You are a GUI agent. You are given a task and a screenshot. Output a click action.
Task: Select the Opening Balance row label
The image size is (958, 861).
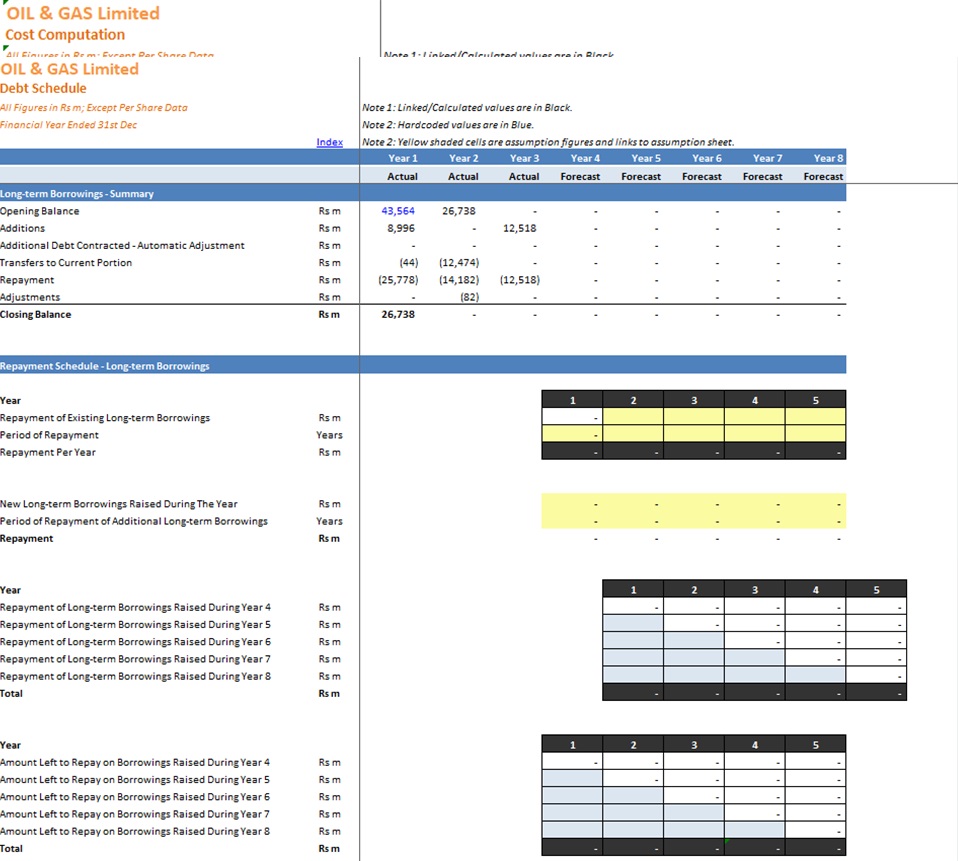(40, 211)
